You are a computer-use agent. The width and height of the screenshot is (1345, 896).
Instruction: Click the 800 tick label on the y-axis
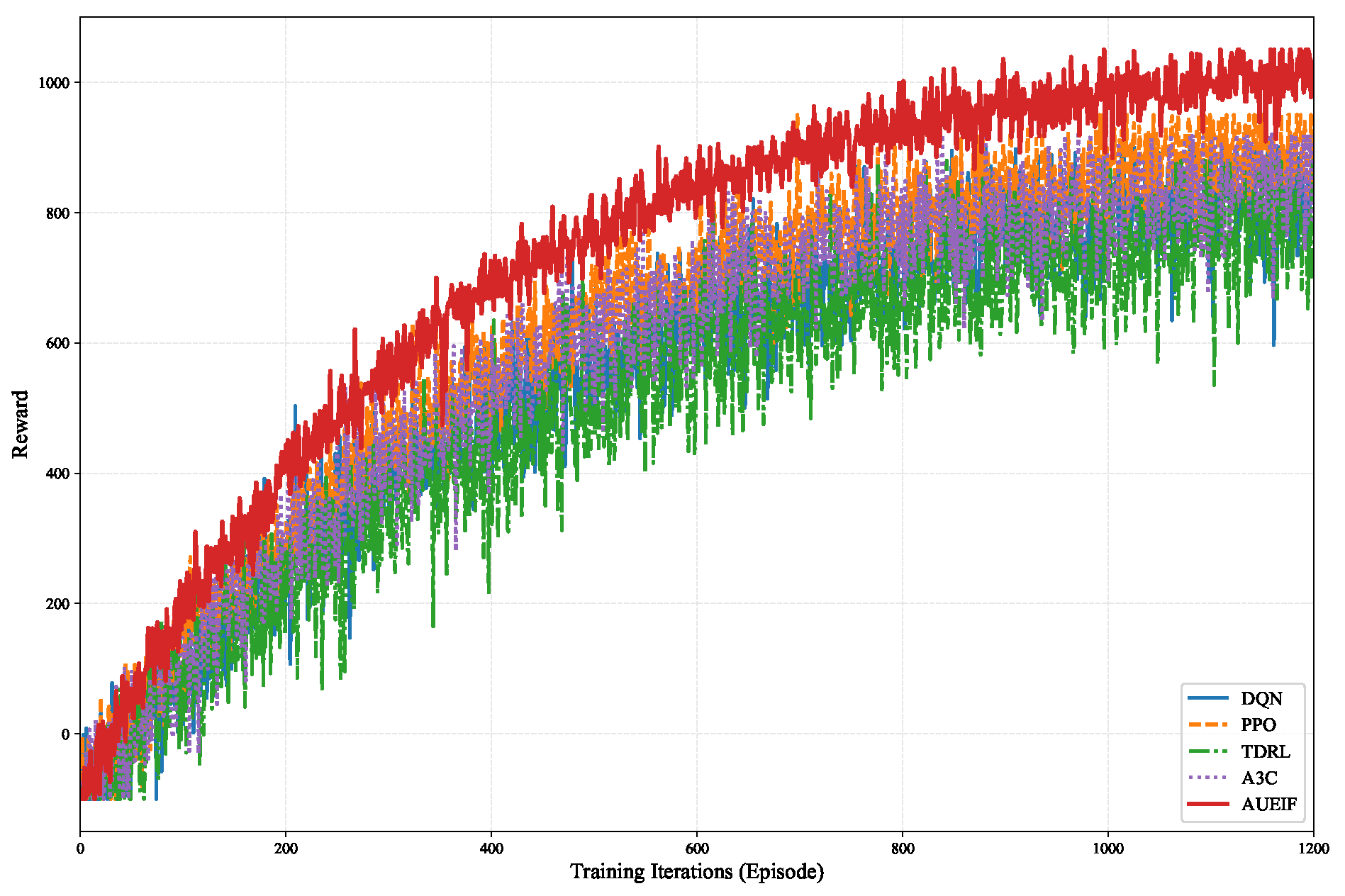[57, 213]
